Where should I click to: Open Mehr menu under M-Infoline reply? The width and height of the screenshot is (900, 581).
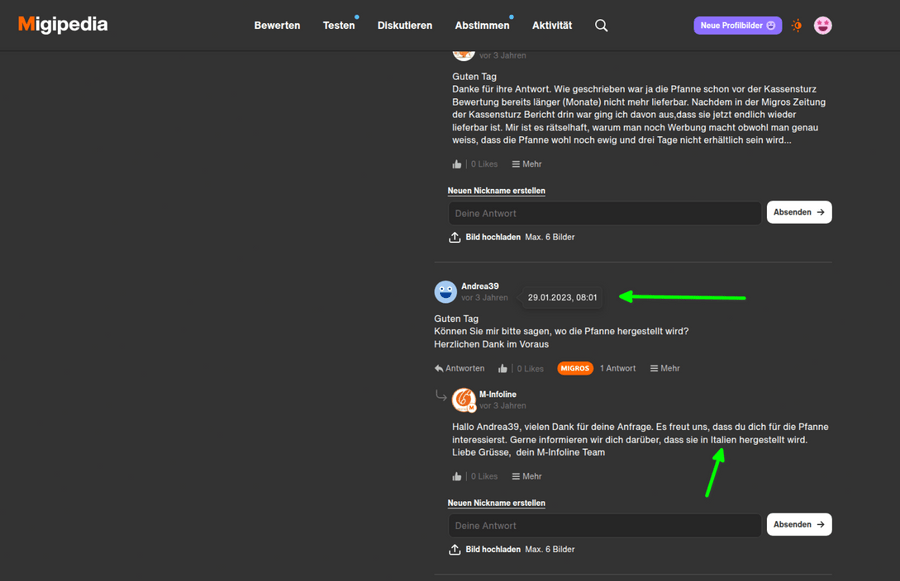pos(527,476)
